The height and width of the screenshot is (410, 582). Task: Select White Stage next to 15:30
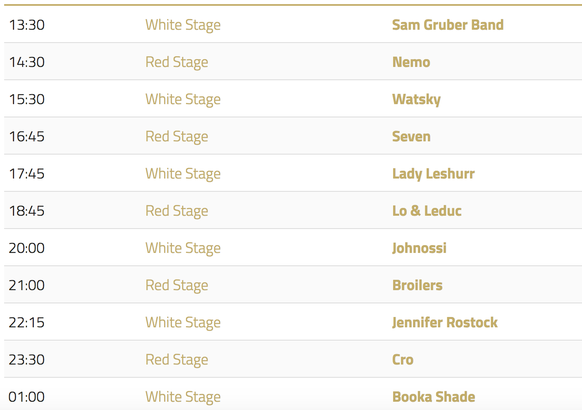(183, 99)
